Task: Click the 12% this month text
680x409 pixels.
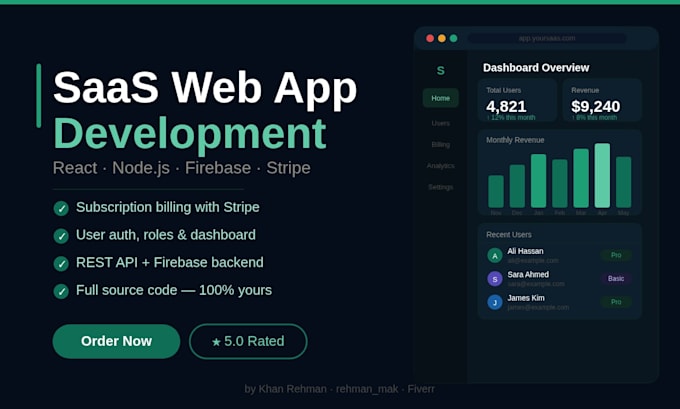Action: tap(511, 118)
